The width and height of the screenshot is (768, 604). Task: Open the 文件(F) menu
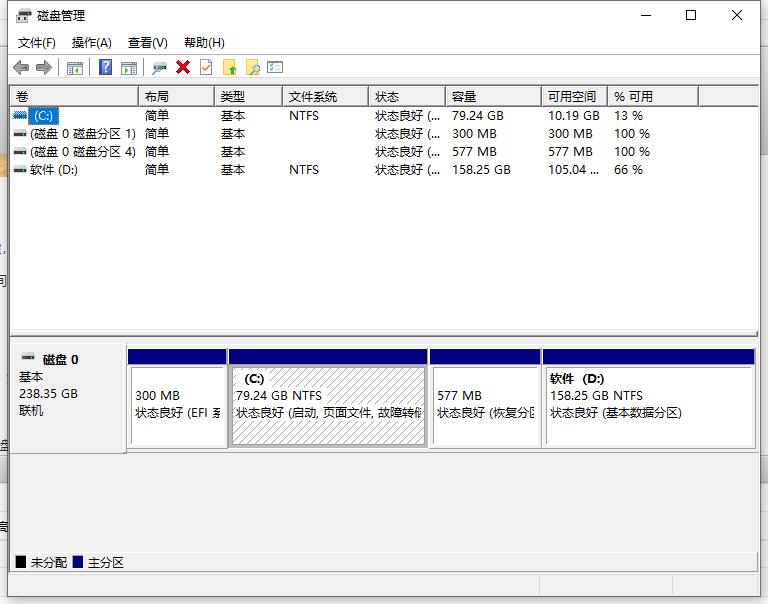37,43
